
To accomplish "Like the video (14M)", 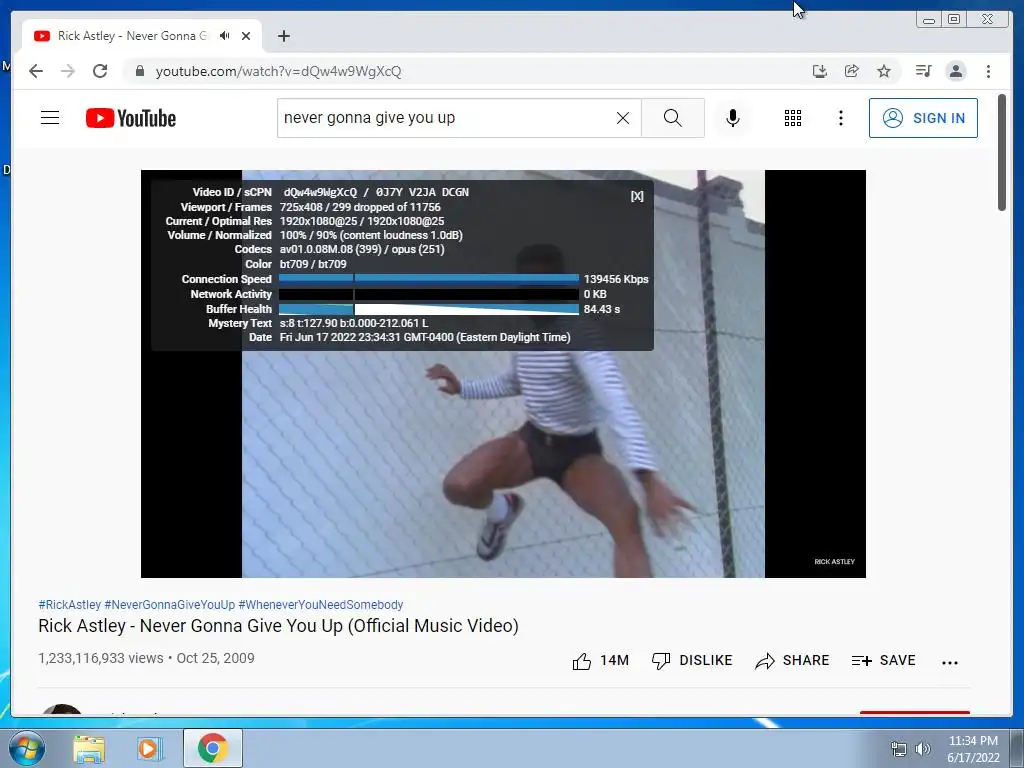I will point(600,661).
